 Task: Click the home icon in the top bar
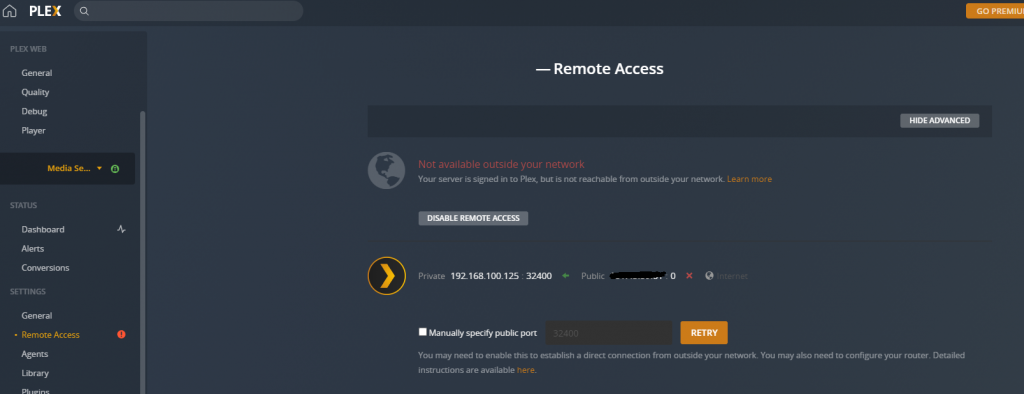[10, 11]
